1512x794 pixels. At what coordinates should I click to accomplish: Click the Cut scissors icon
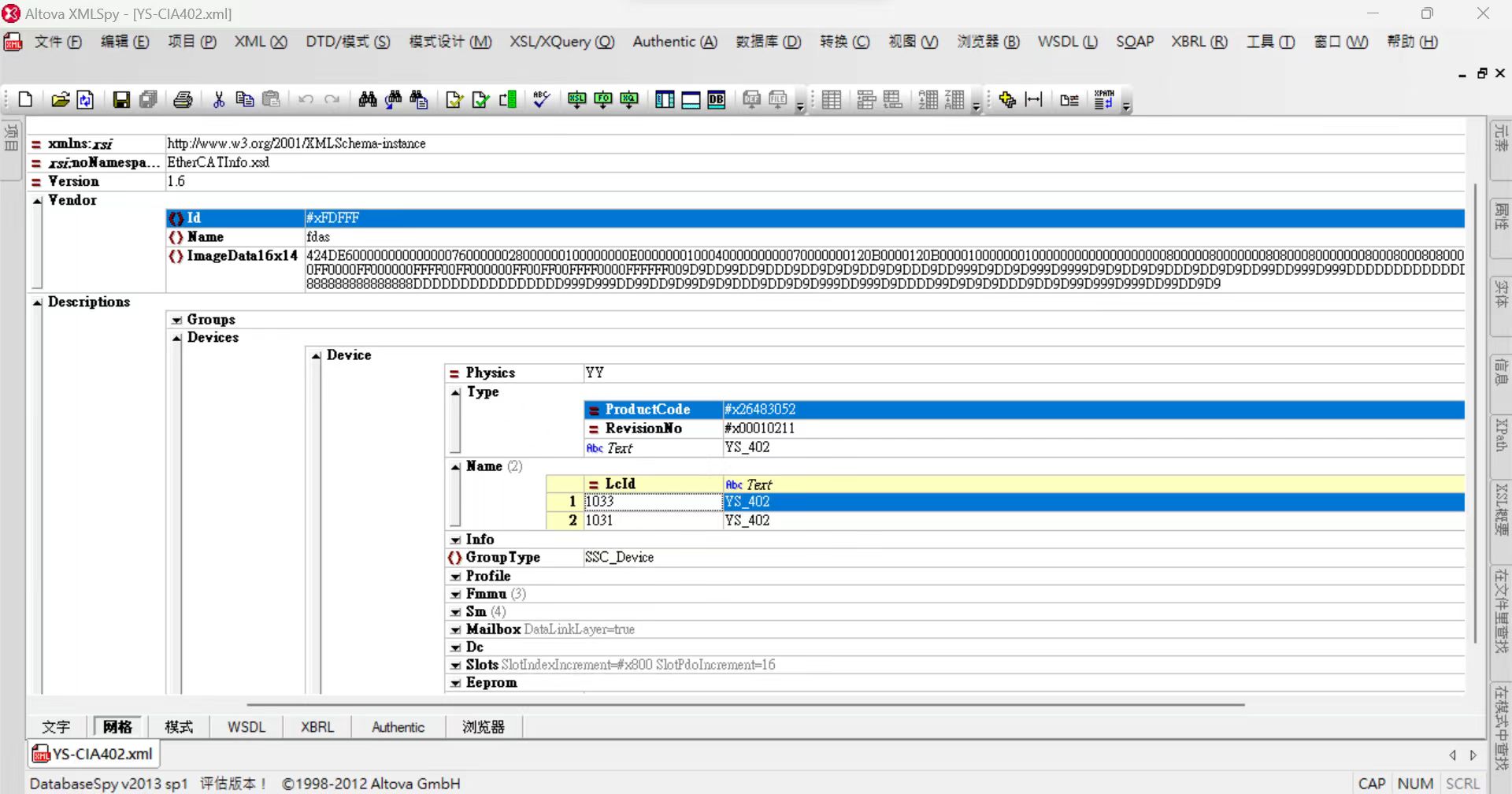(x=219, y=100)
